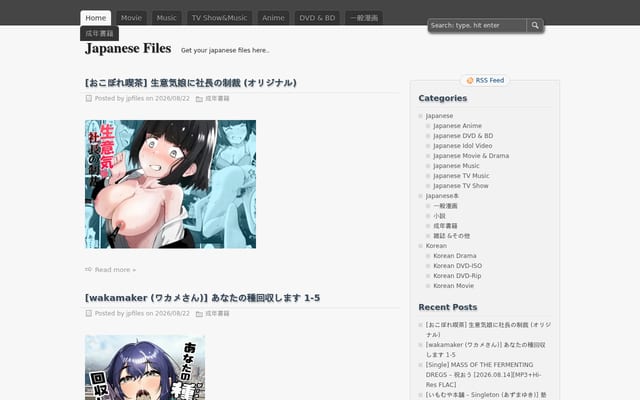This screenshot has width=640, height=400.
Task: Open the Japanese DVD & BD category
Action: pos(463,136)
